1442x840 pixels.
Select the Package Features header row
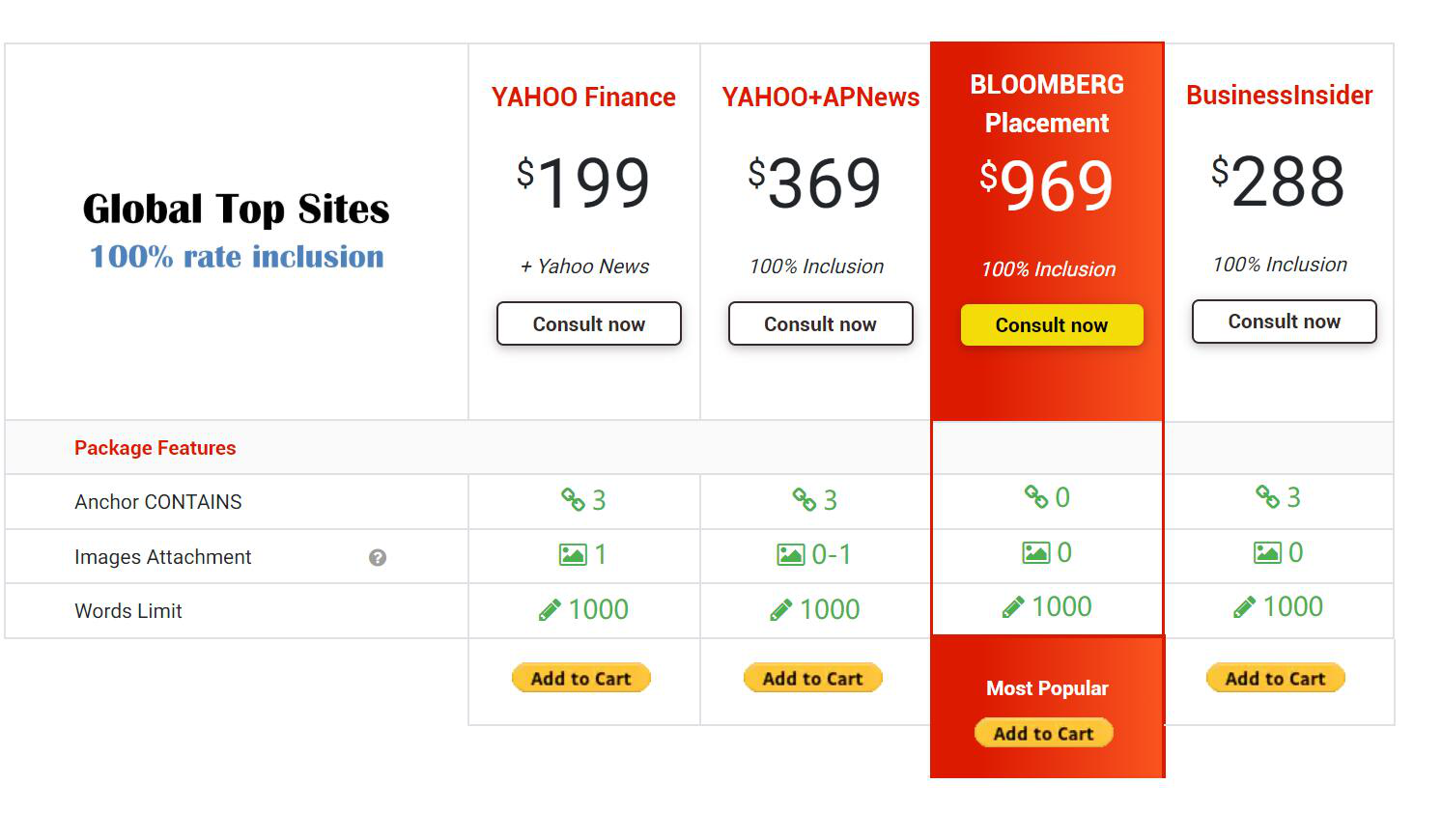(699, 447)
